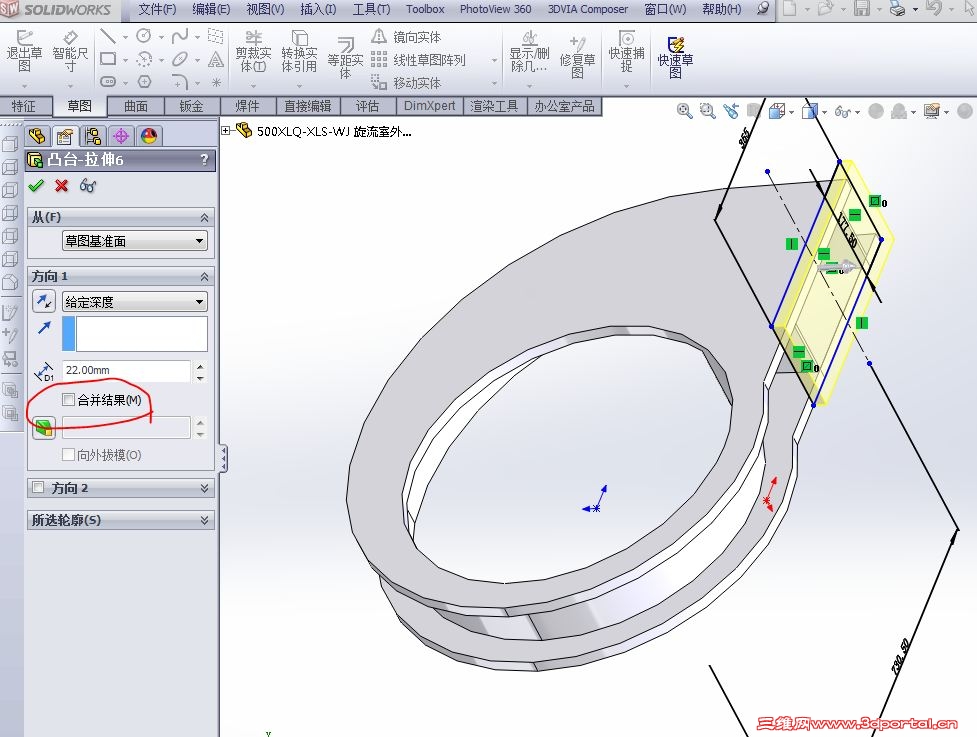977x737 pixels.
Task: Increase depth with the up stepper
Action: (200, 366)
